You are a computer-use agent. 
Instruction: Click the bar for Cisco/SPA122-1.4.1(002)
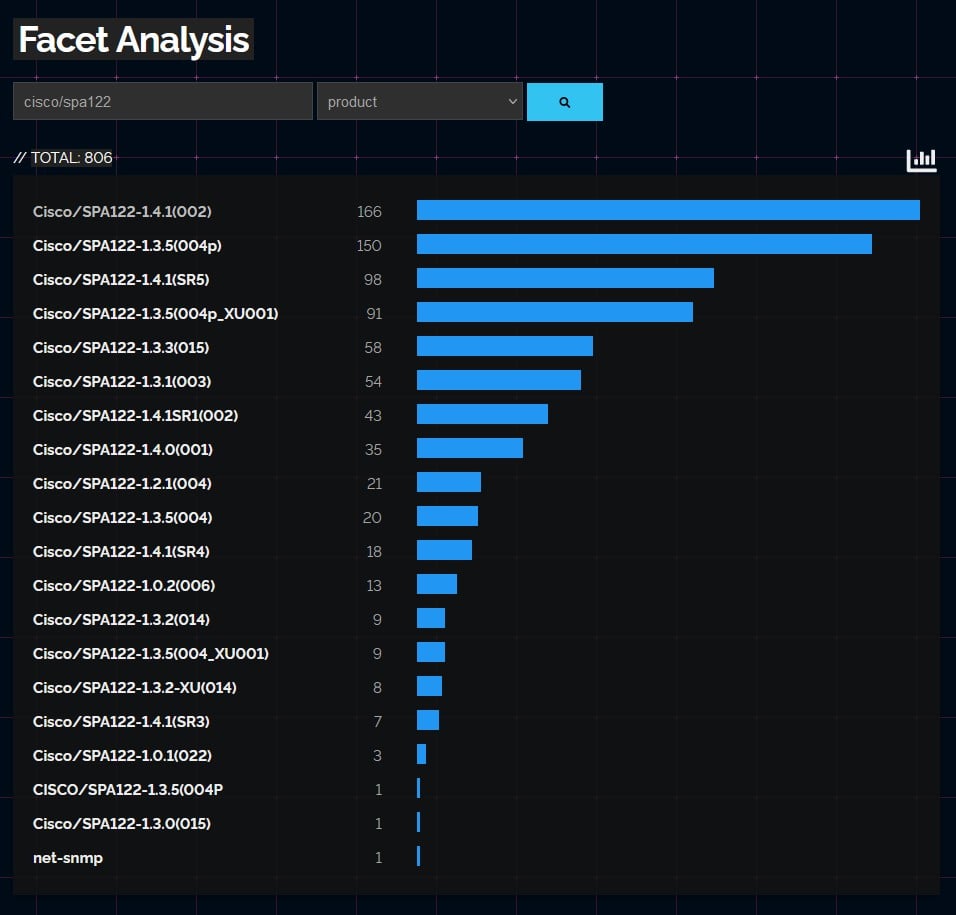(668, 210)
